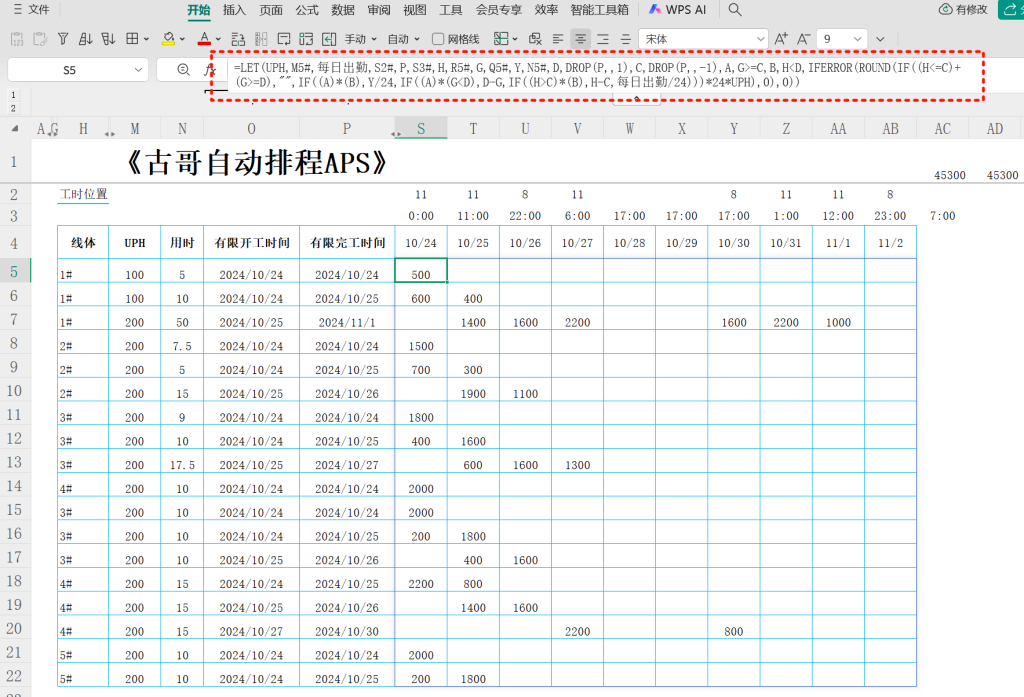Open the 公式 ribbon tab

coord(306,10)
